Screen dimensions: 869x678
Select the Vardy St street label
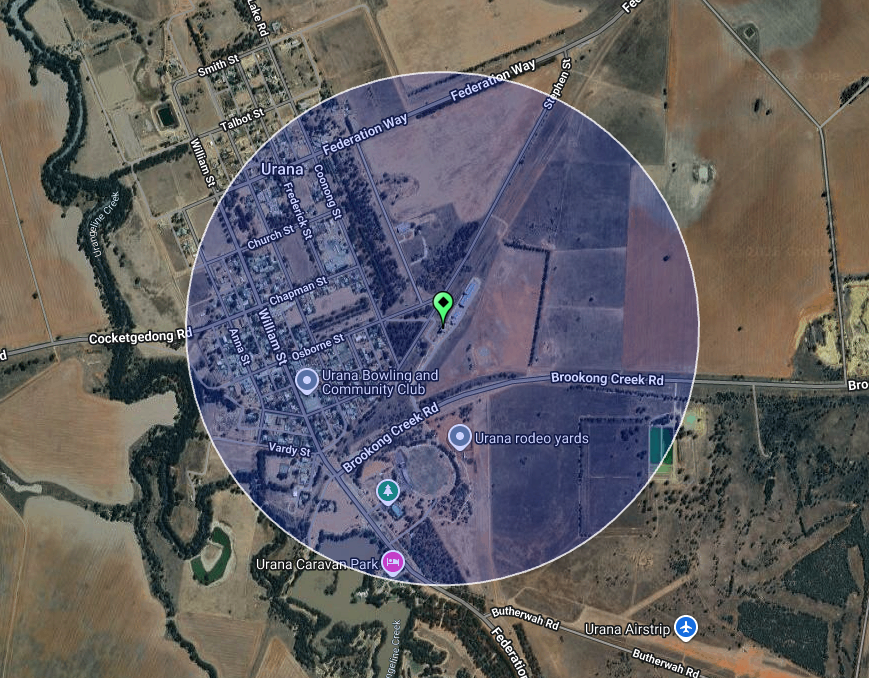point(289,449)
